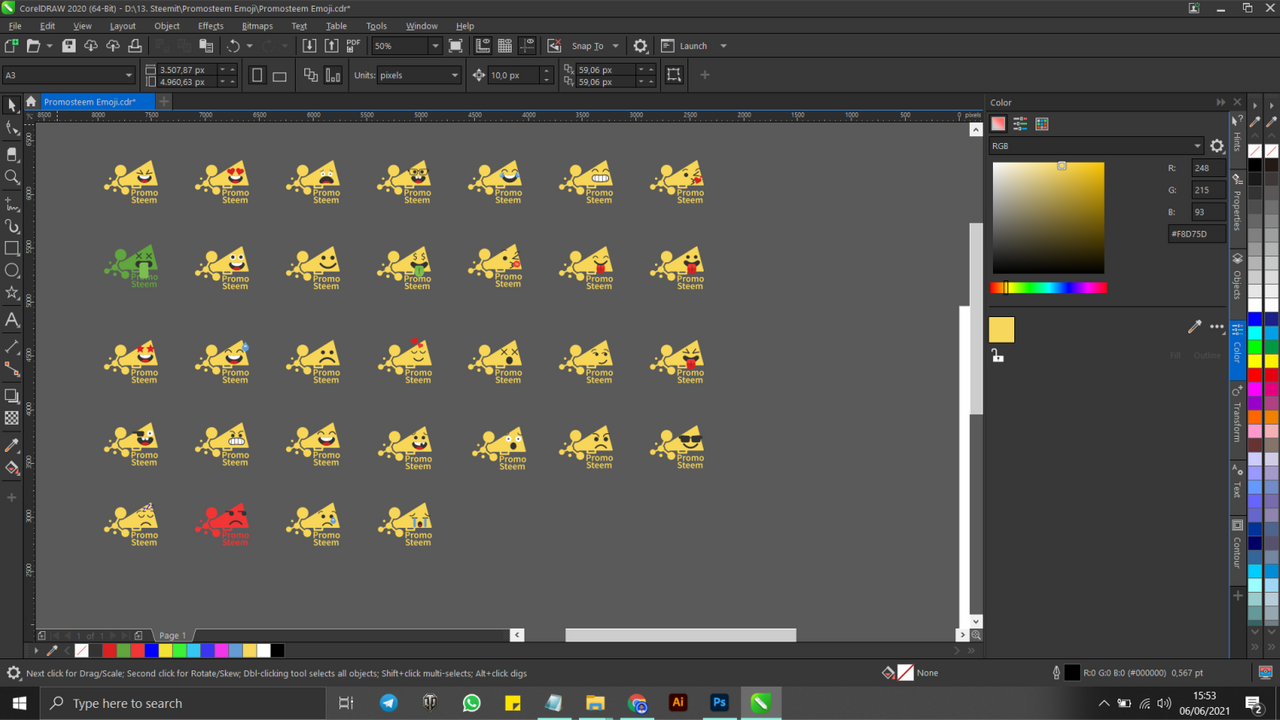Image resolution: width=1280 pixels, height=720 pixels.
Task: Select the Polygon star tool
Action: 12,293
